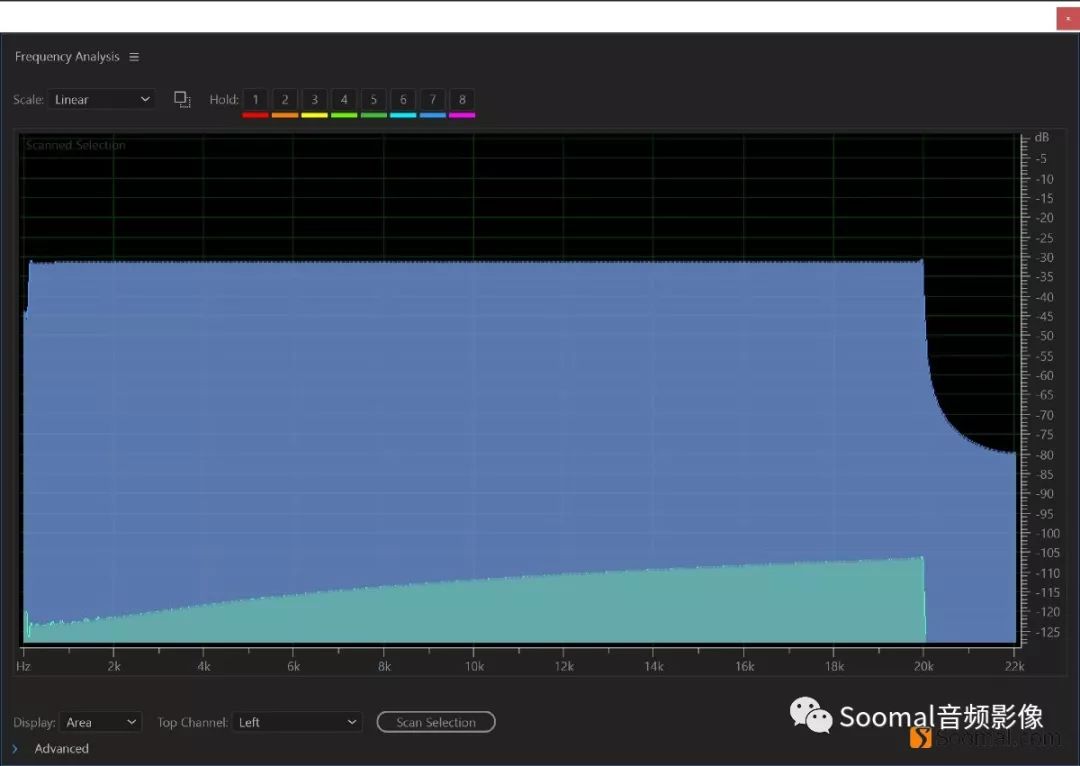This screenshot has height=766, width=1080.
Task: Click the 16k label on frequency axis
Action: [x=744, y=666]
